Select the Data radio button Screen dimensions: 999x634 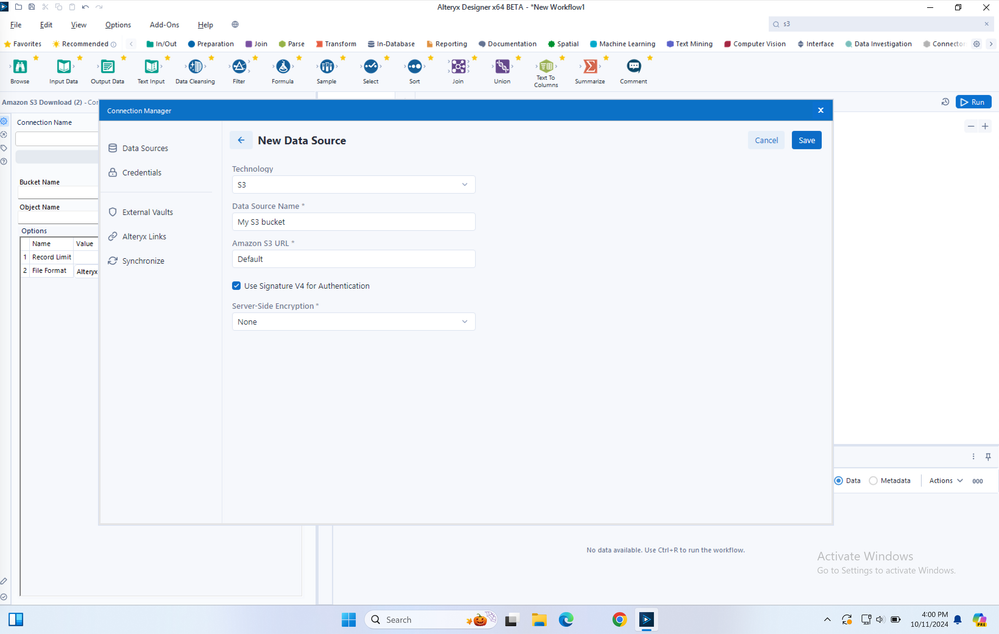[838, 480]
